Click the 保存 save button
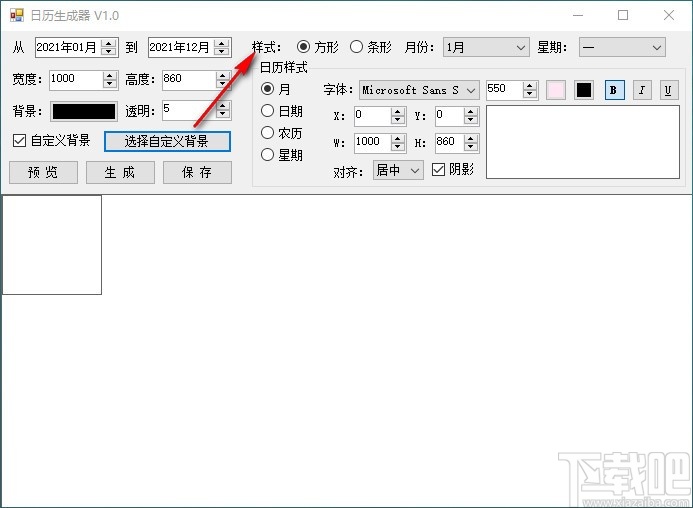Viewport: 693px width, 508px height. [x=197, y=172]
